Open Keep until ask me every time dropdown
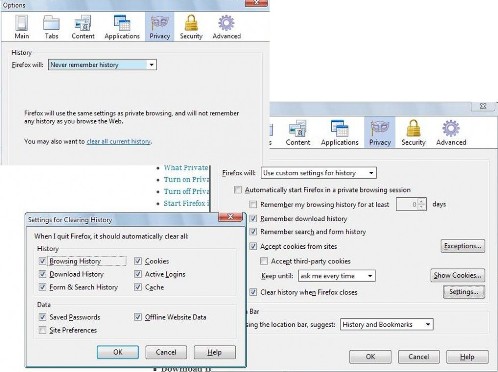This screenshot has width=498, height=372. 337,276
